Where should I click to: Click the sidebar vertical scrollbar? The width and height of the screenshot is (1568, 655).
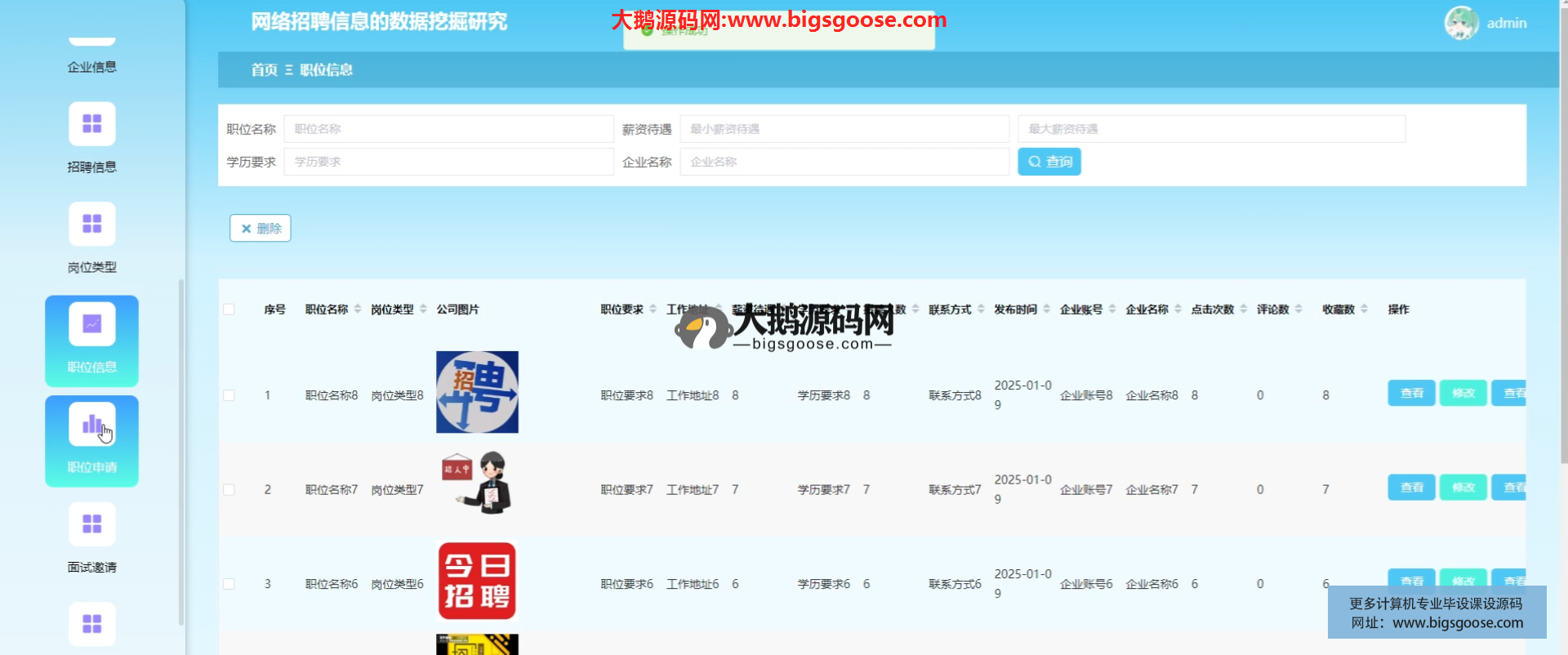(180, 449)
